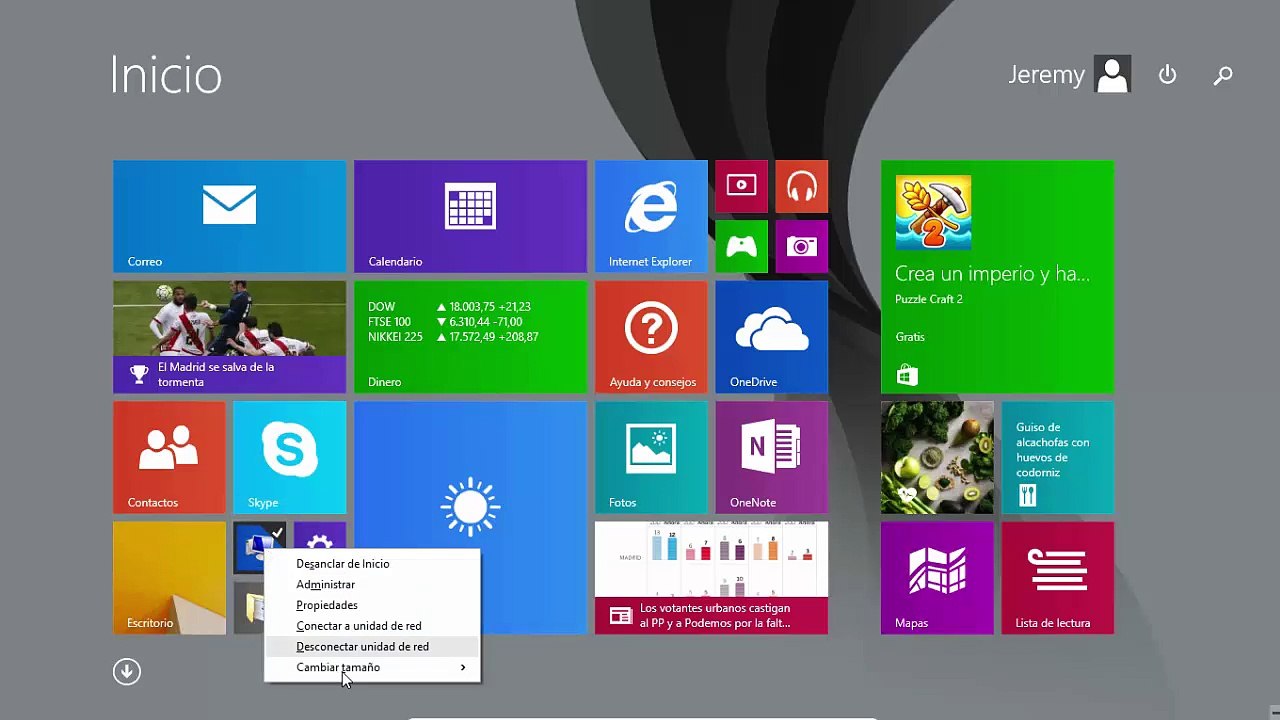This screenshot has height=720, width=1280.
Task: Open the Correo mail tile
Action: [x=229, y=216]
